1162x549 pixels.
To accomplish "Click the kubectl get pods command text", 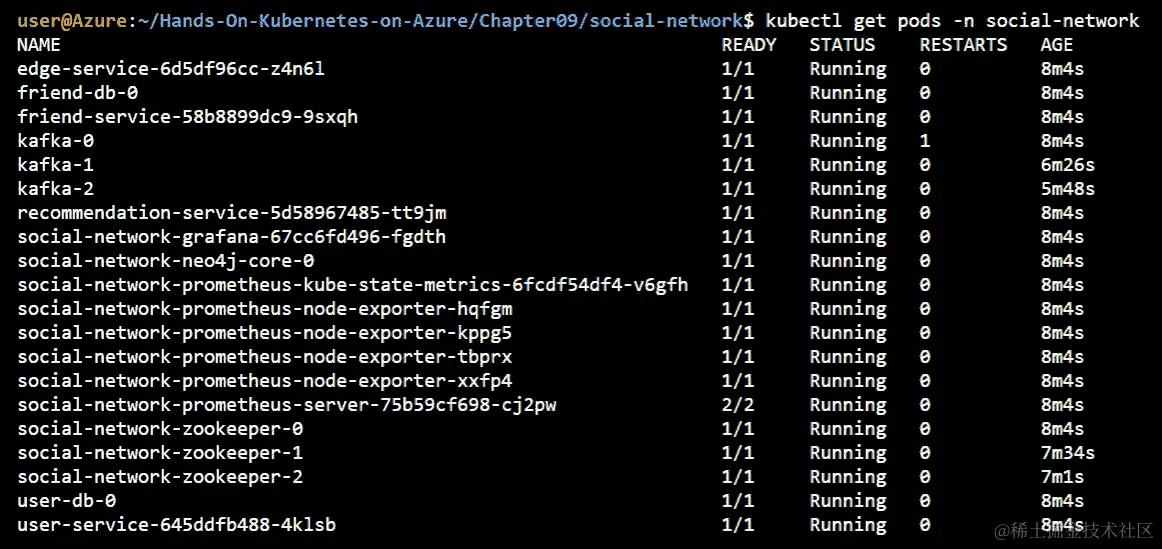I will point(952,21).
